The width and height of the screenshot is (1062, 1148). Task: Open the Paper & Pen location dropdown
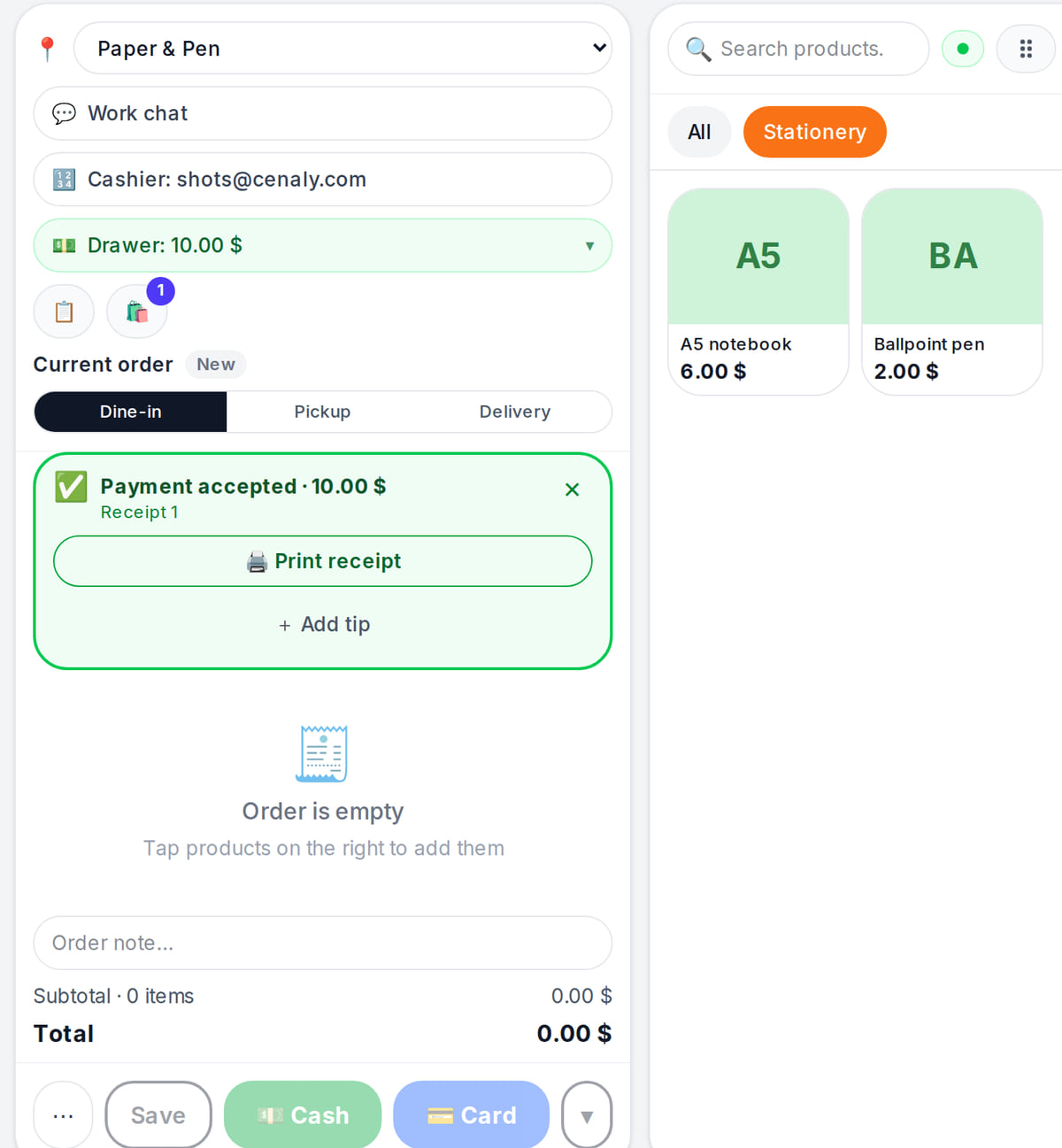[343, 49]
